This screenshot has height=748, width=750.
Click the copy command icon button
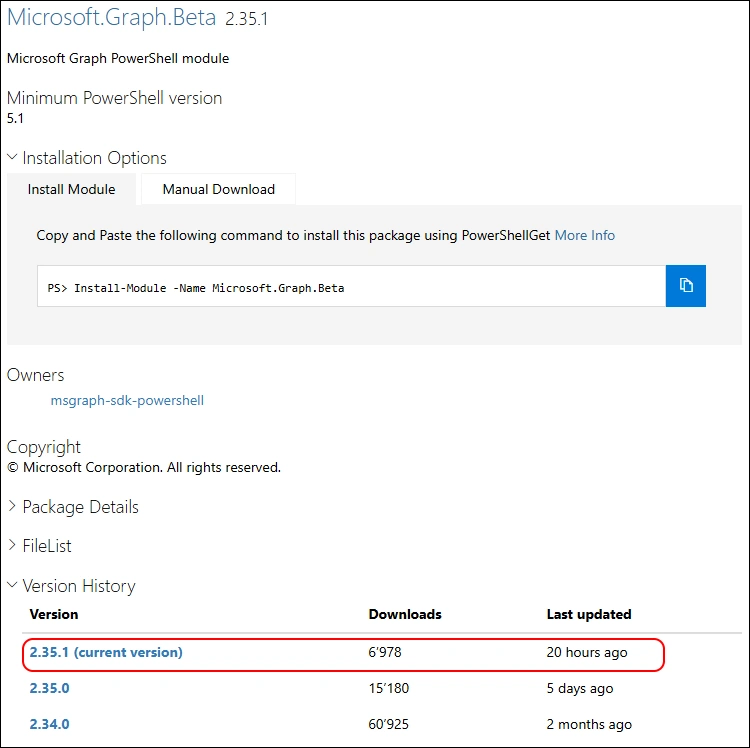click(x=686, y=286)
